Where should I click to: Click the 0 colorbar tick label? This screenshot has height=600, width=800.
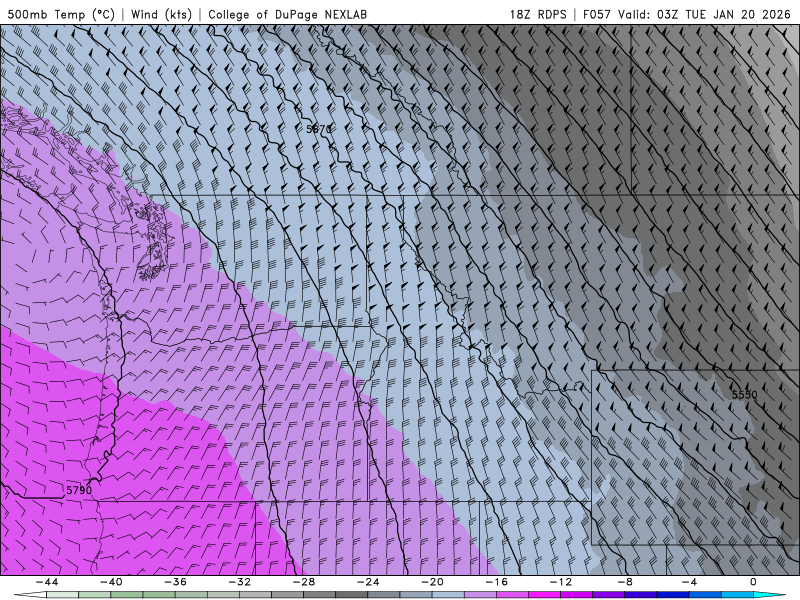(x=754, y=582)
